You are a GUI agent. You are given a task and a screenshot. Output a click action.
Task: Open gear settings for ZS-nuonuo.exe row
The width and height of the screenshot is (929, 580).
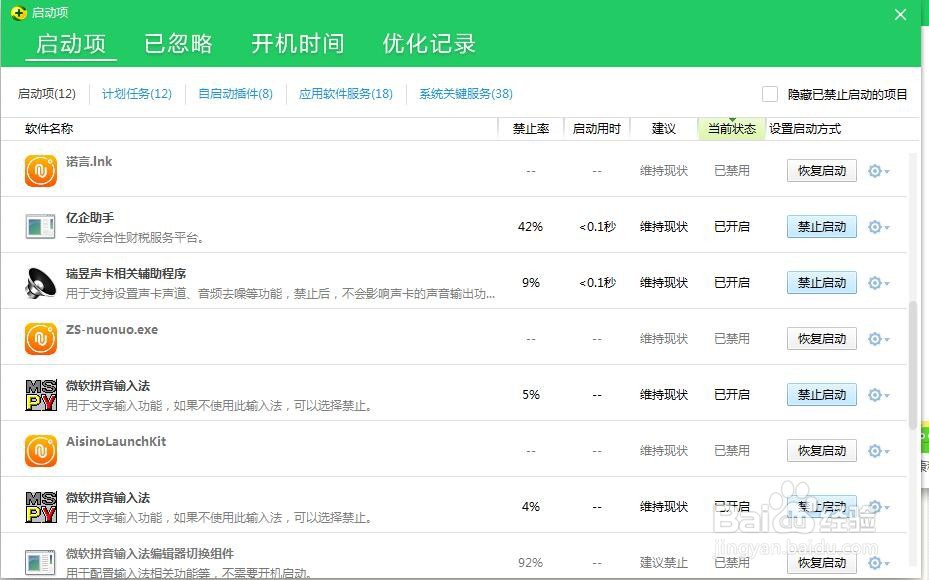pos(879,339)
